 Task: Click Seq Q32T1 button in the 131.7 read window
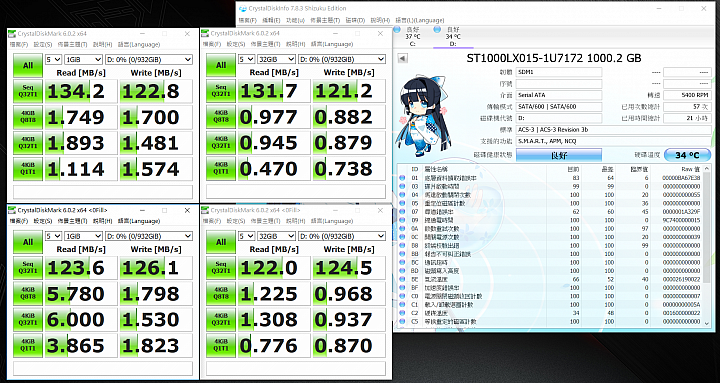click(221, 90)
